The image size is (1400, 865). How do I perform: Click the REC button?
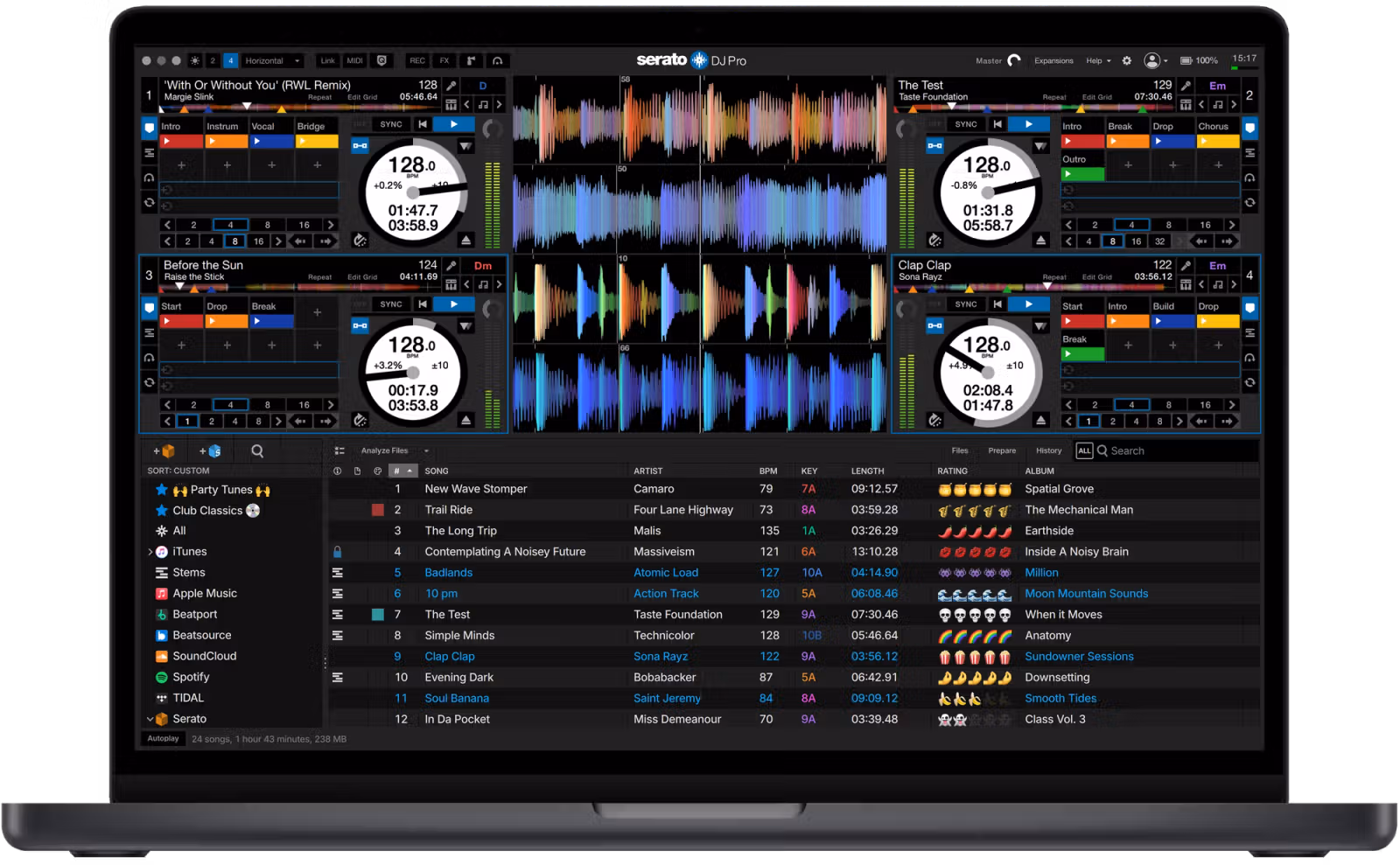(417, 61)
